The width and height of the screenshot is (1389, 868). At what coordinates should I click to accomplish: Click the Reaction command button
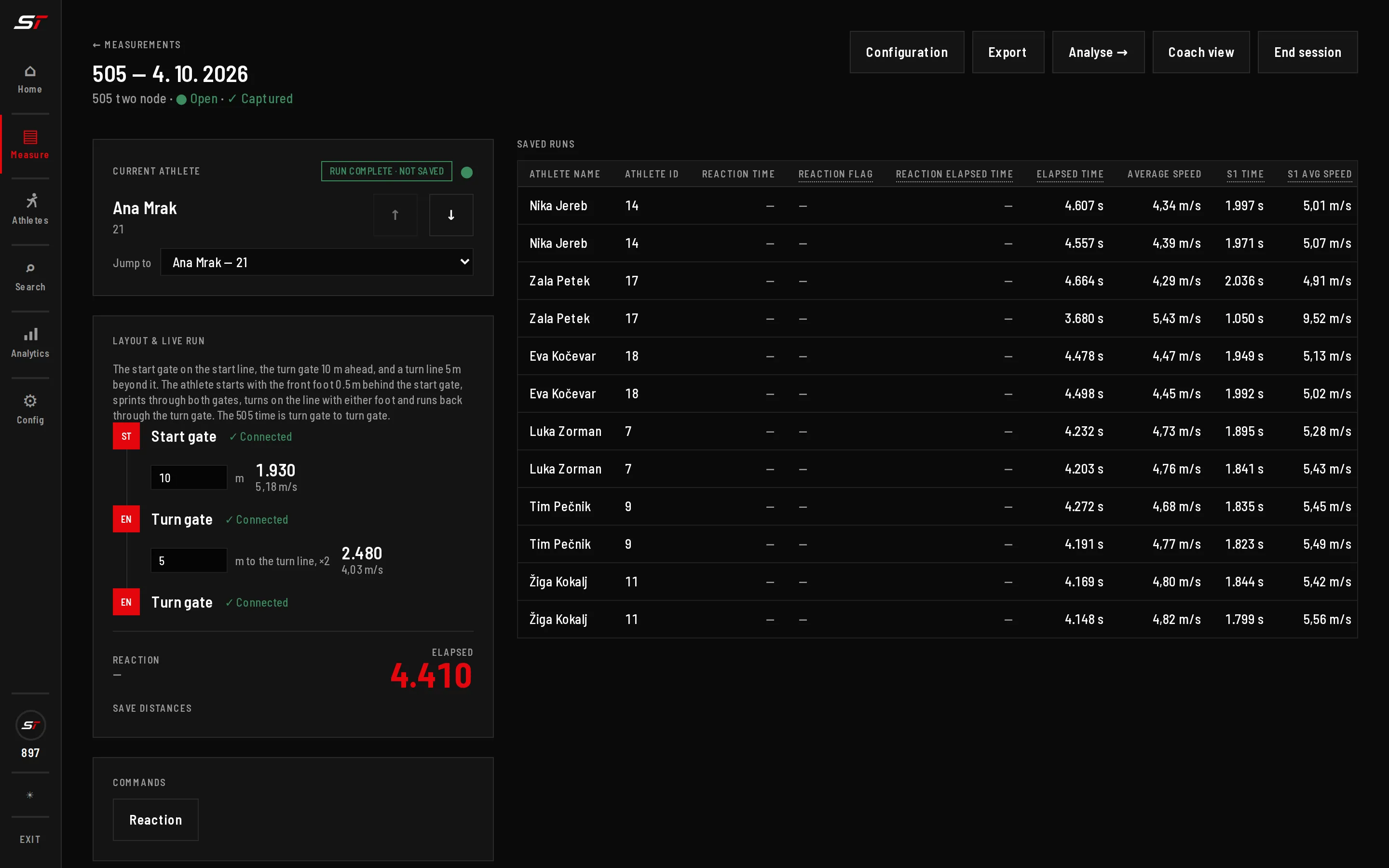pyautogui.click(x=156, y=820)
